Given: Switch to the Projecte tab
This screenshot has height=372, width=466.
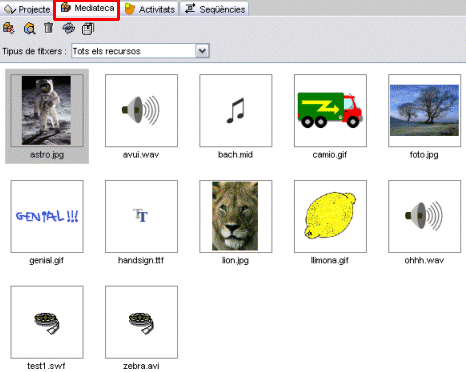Looking at the screenshot, I should click(x=27, y=9).
